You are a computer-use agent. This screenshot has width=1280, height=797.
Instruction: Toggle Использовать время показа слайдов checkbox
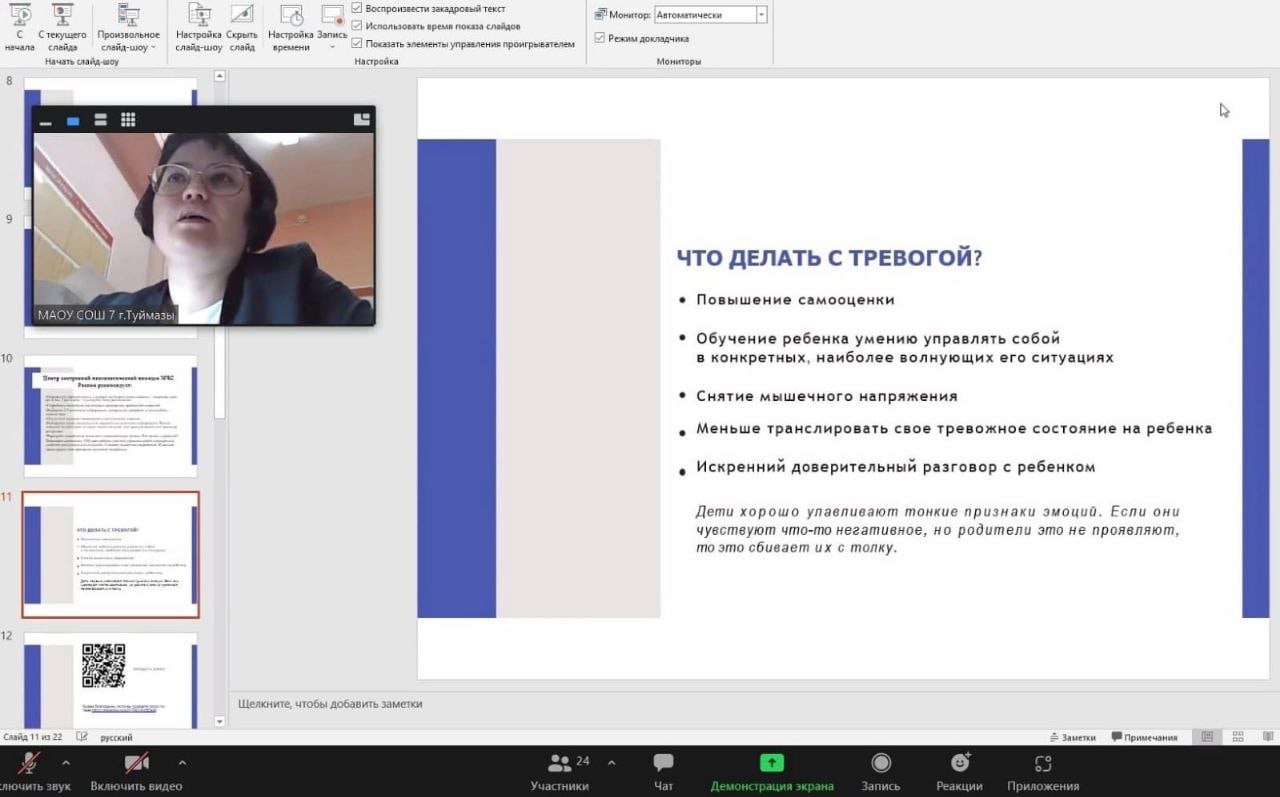tap(357, 26)
